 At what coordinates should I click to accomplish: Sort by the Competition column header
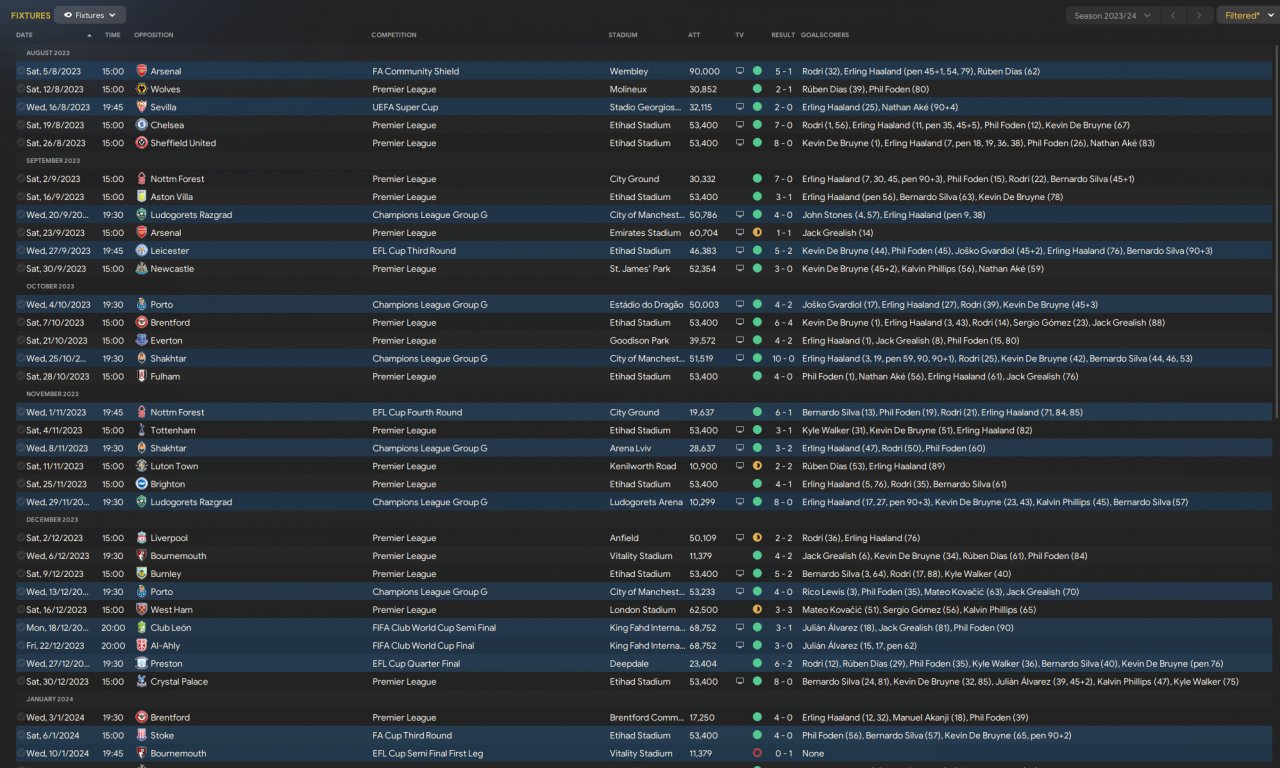394,35
